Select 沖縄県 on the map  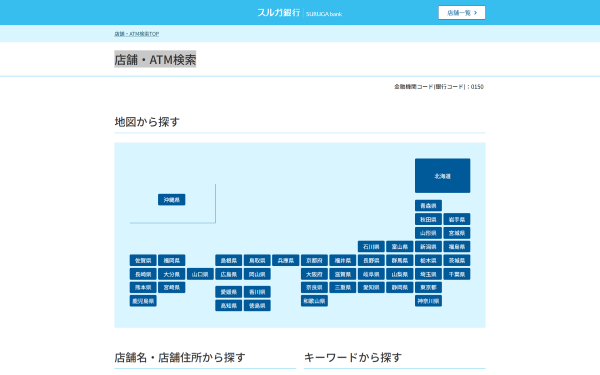point(171,200)
